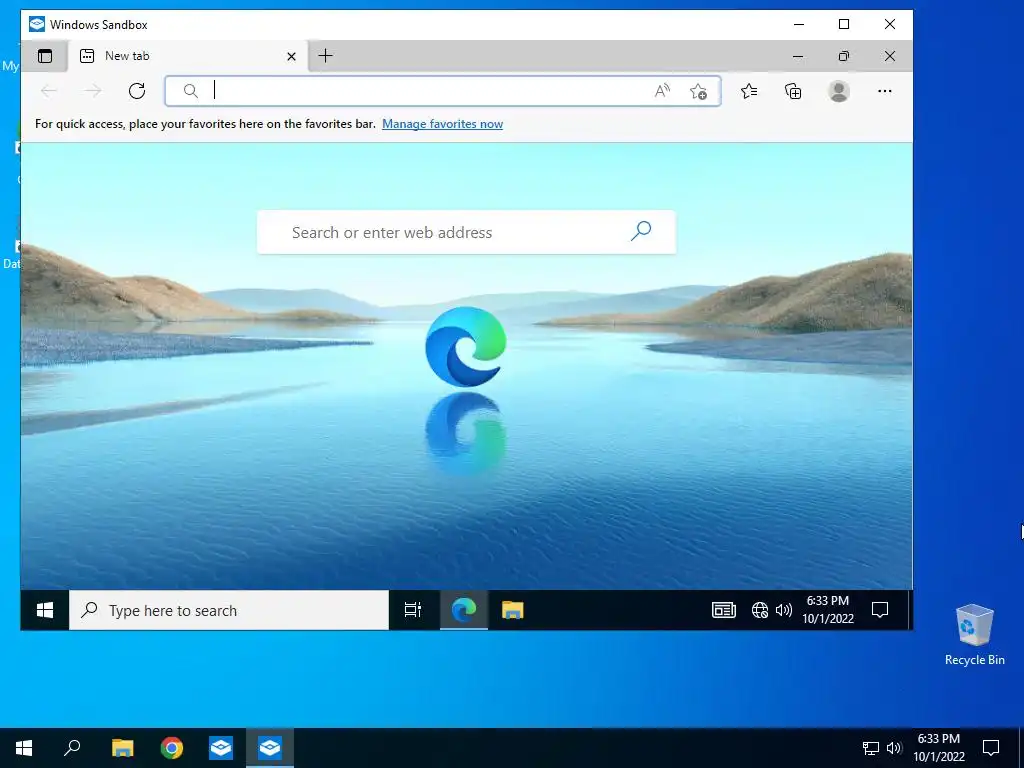Image resolution: width=1024 pixels, height=768 pixels.
Task: Open Edge Settings and more menu
Action: click(x=884, y=91)
